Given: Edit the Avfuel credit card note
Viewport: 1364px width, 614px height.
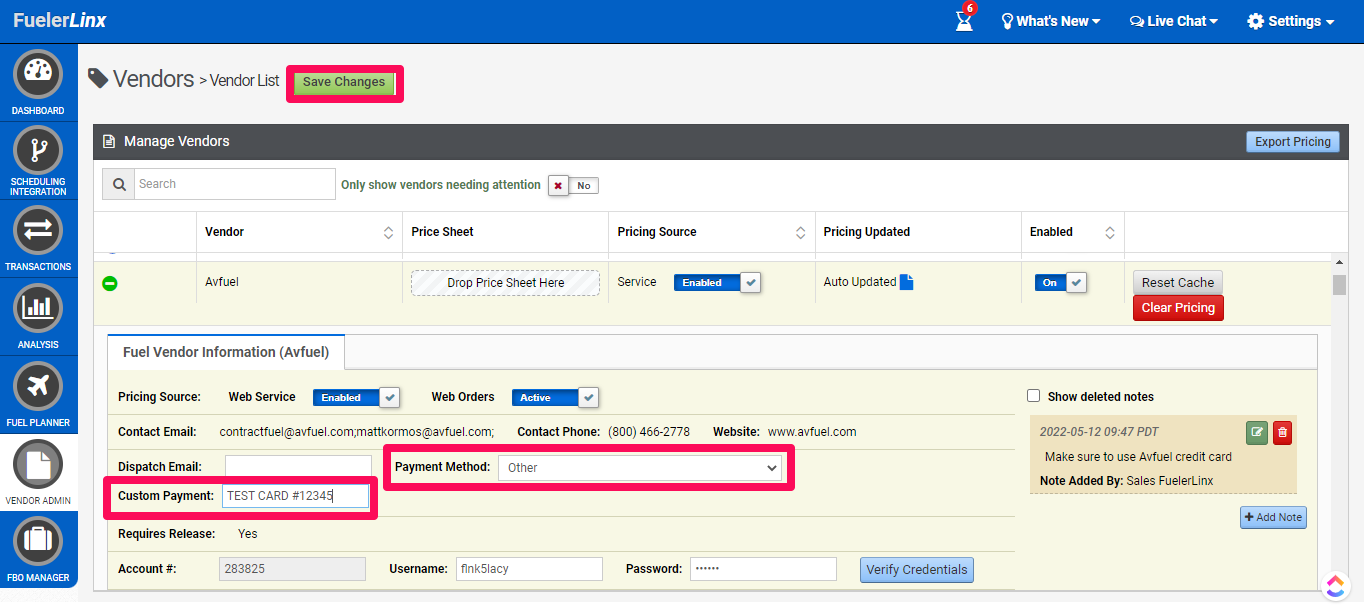Looking at the screenshot, I should pos(1257,432).
